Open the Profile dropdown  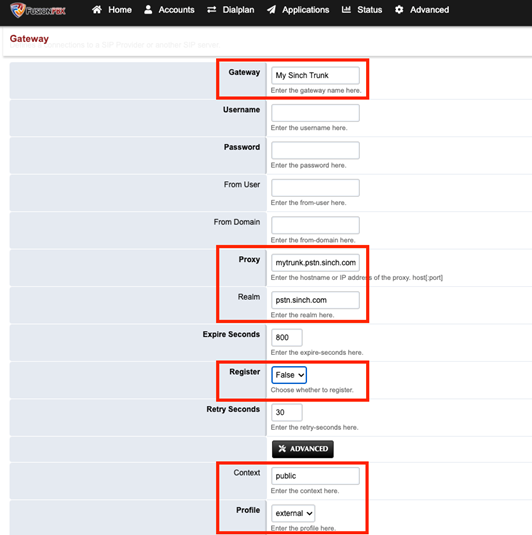(x=293, y=514)
